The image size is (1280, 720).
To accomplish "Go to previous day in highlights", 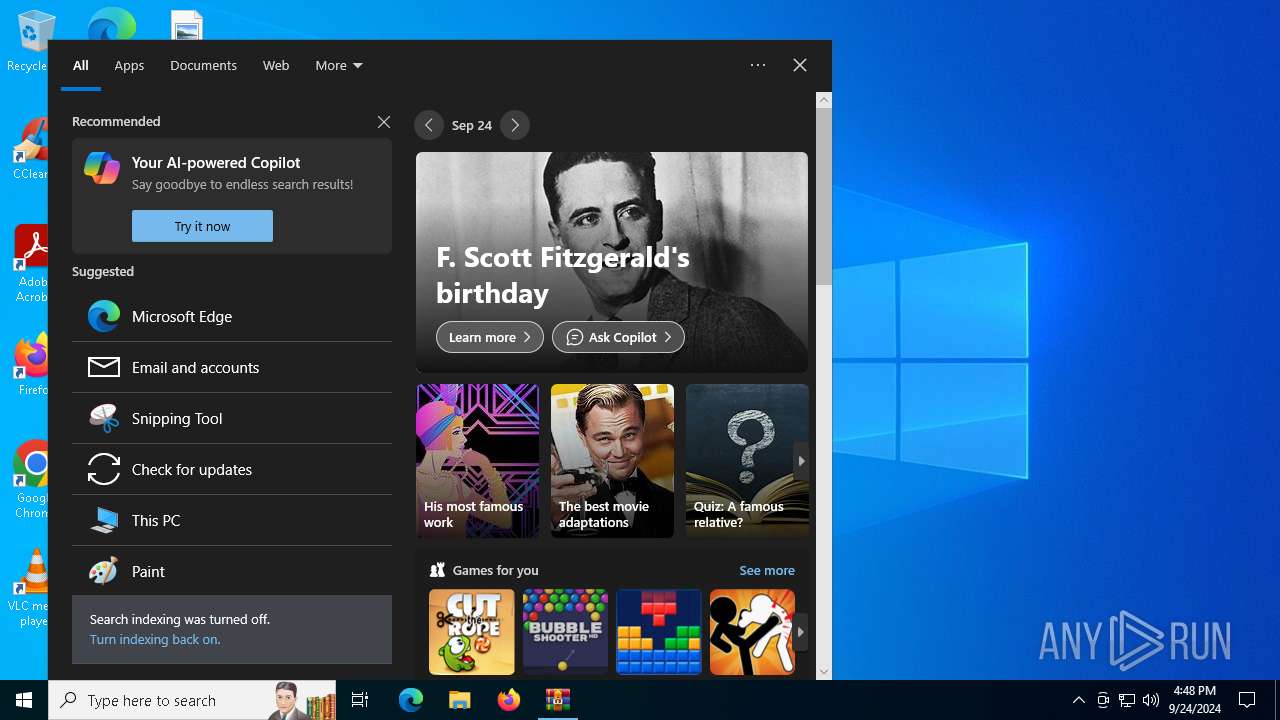I will 428,125.
